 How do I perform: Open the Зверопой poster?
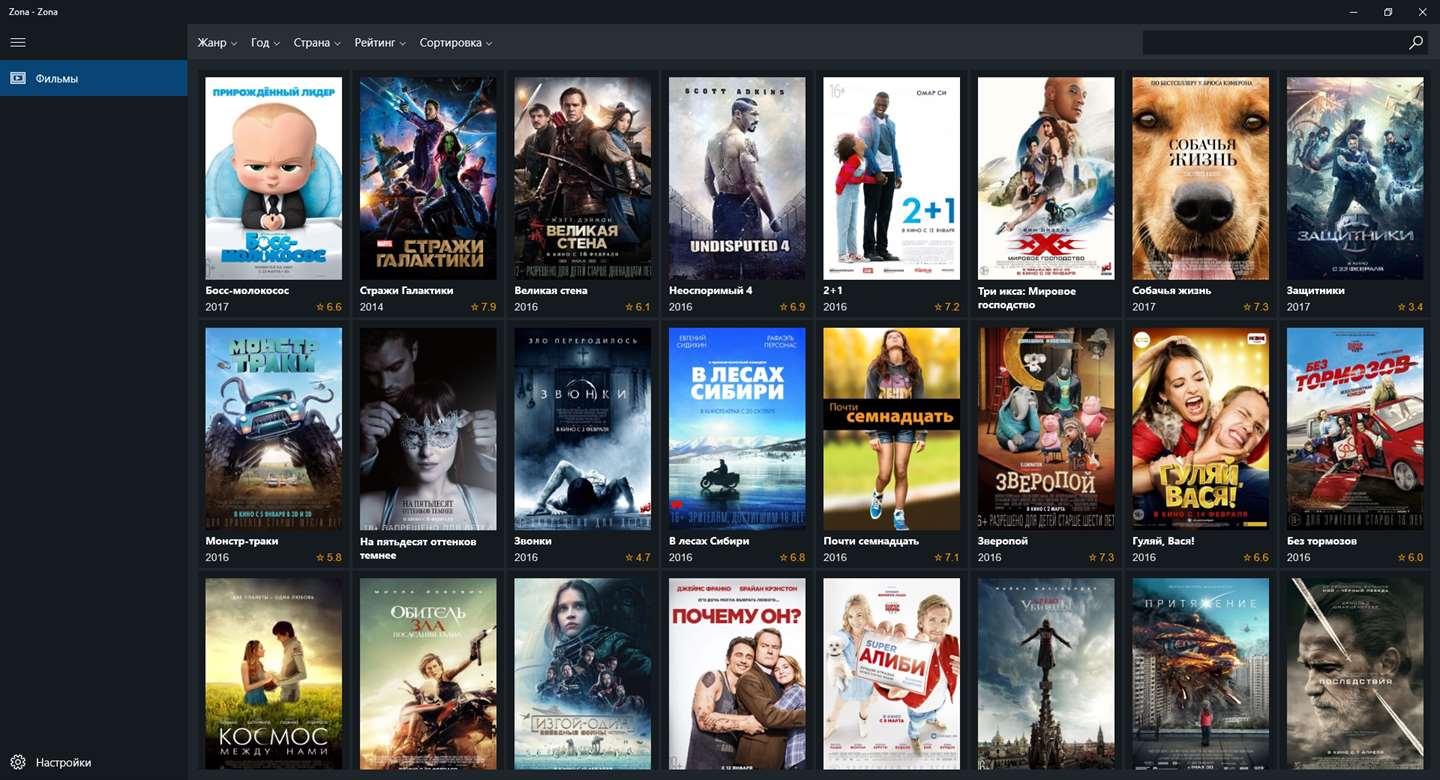point(1046,429)
